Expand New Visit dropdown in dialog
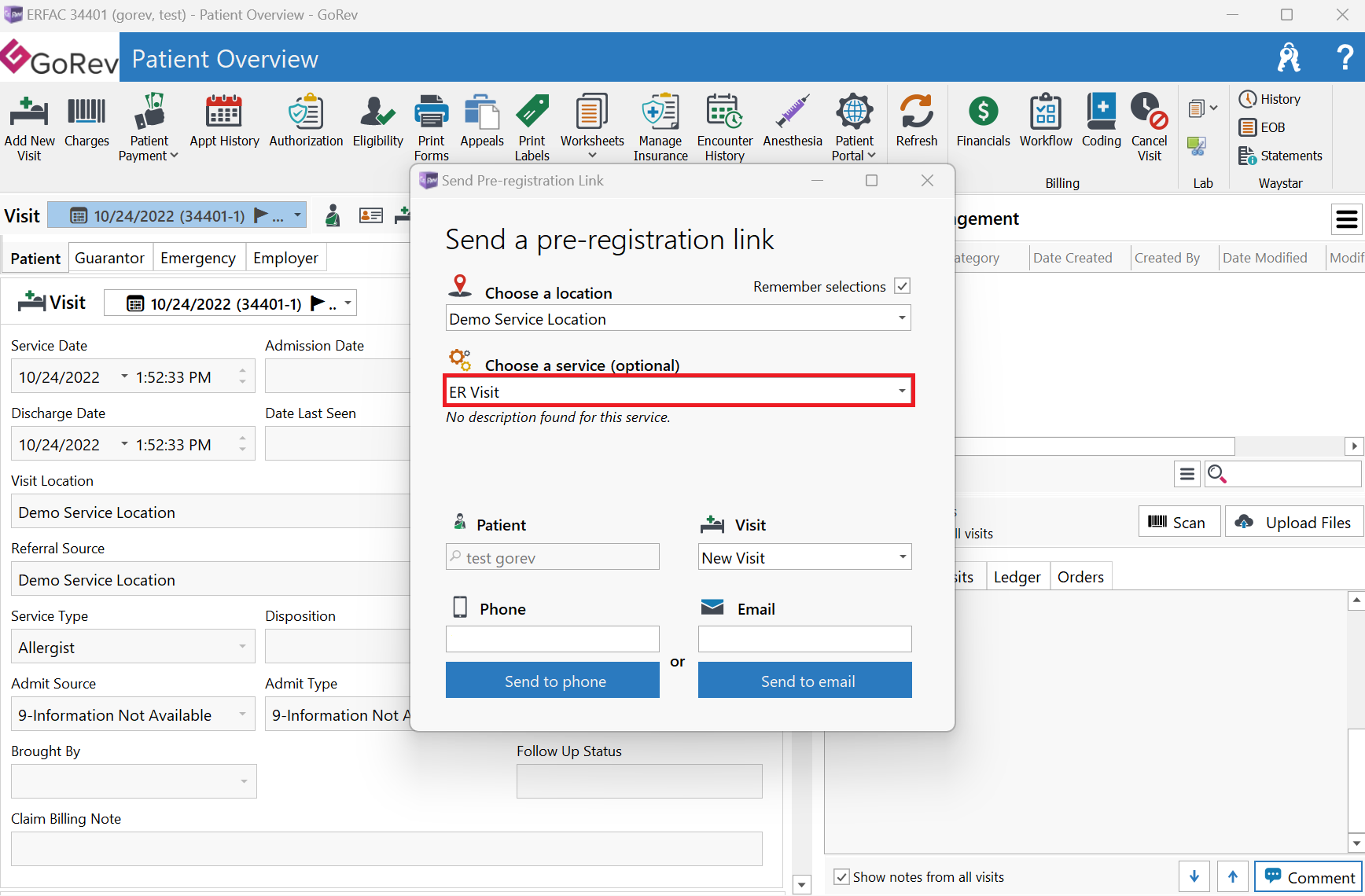 [903, 557]
